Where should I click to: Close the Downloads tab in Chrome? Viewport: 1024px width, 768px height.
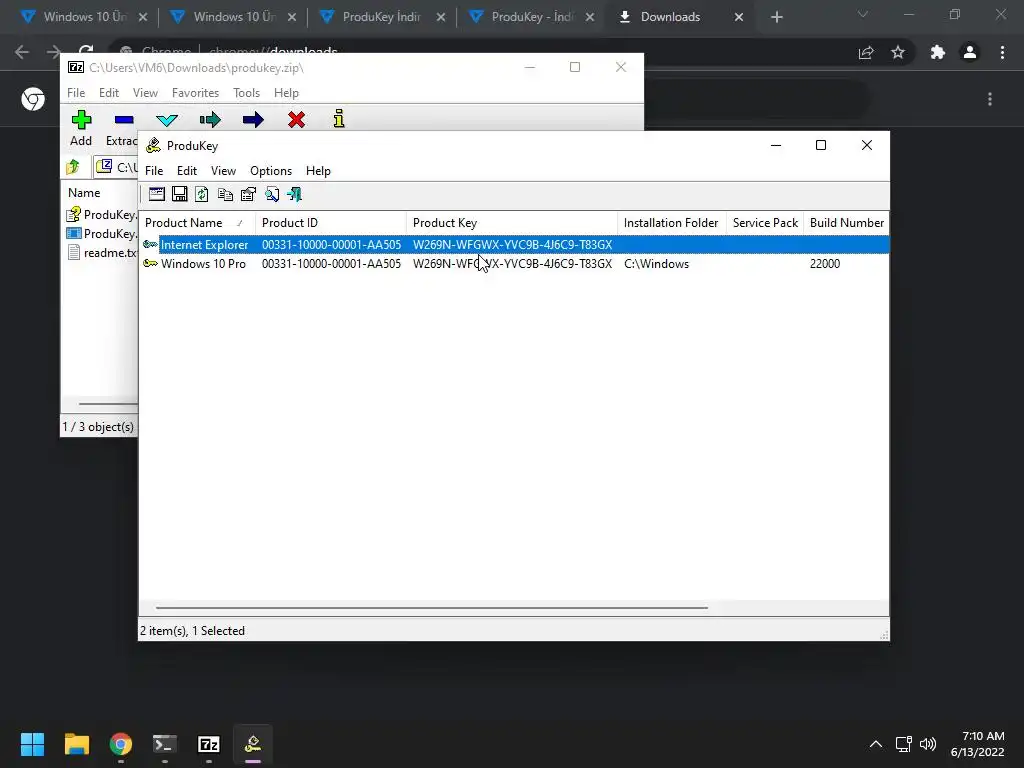click(739, 17)
